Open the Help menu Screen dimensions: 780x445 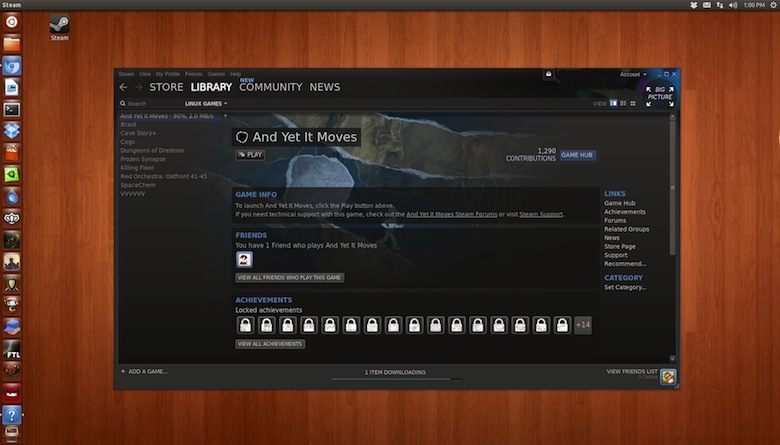tap(235, 74)
